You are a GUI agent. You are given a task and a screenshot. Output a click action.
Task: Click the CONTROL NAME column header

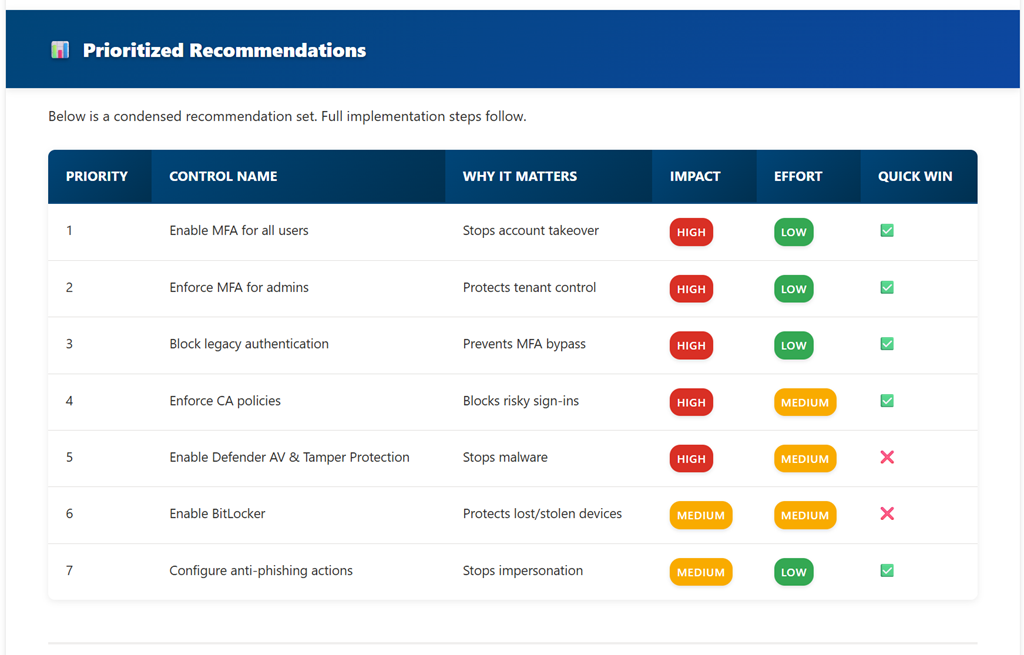[223, 176]
